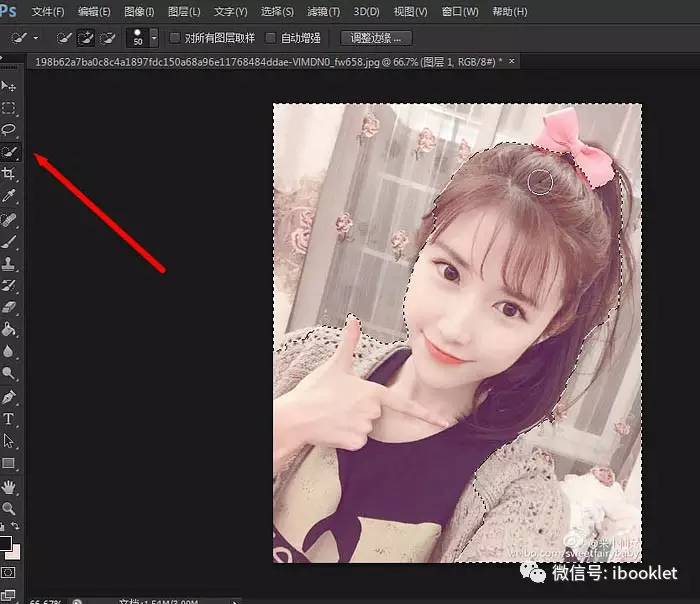Select the Hand tool

tap(9, 487)
